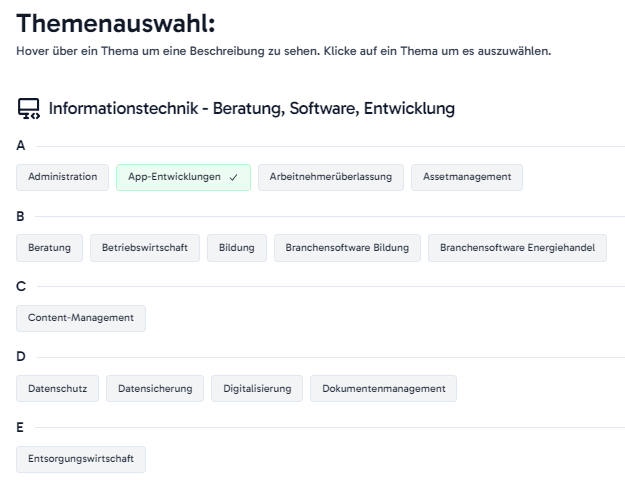The image size is (625, 485).
Task: Choose the Assetmanagement topic
Action: pyautogui.click(x=467, y=177)
